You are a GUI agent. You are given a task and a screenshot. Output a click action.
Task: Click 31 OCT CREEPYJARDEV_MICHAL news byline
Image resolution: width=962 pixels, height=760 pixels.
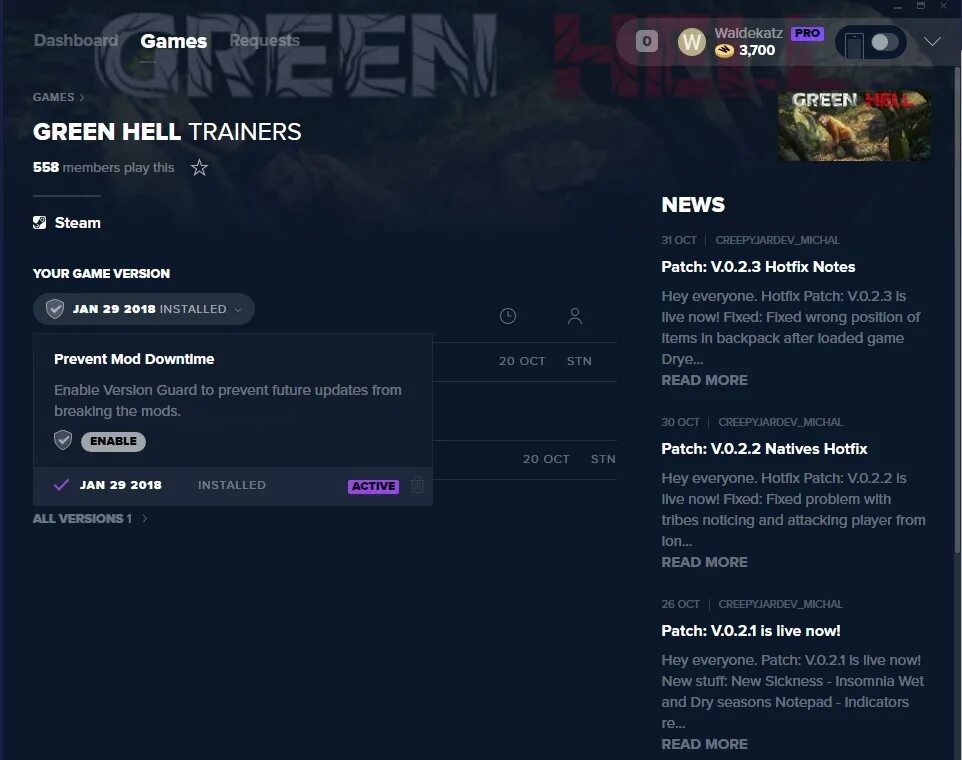tap(750, 240)
